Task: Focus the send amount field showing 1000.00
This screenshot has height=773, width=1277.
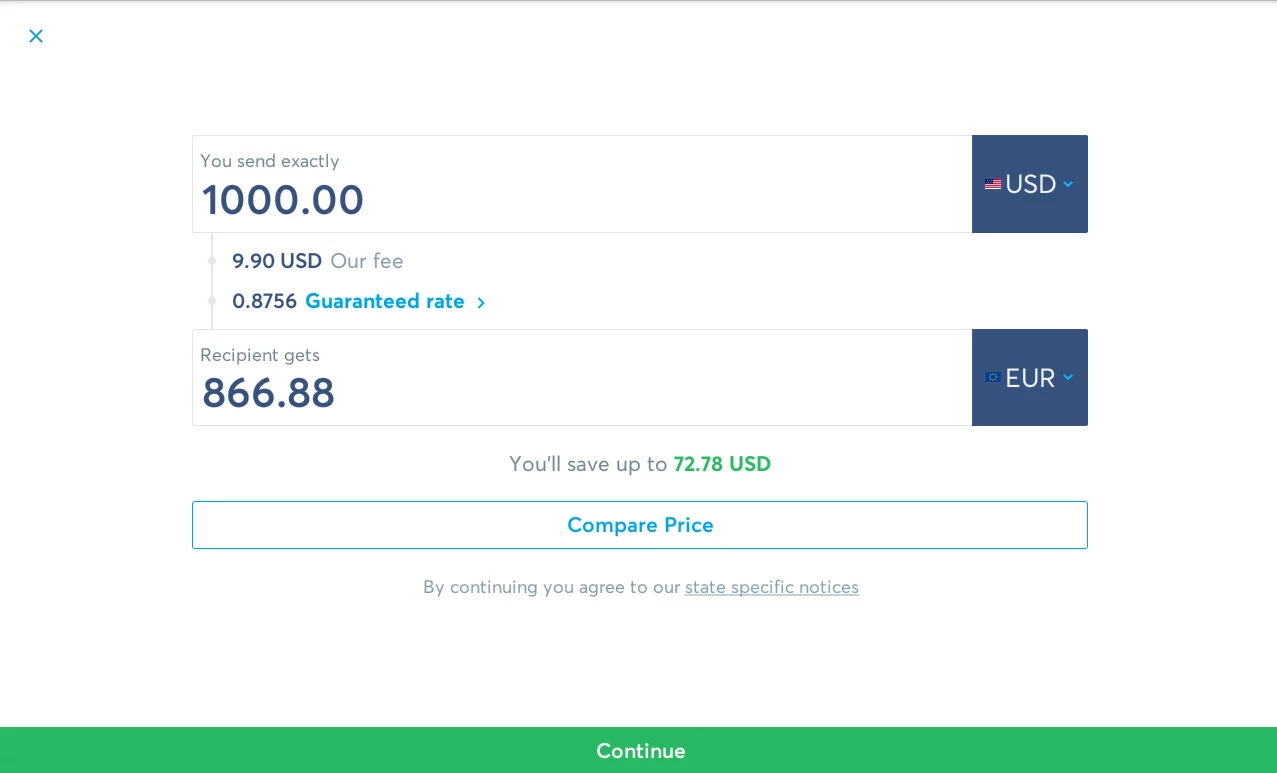Action: pos(580,199)
